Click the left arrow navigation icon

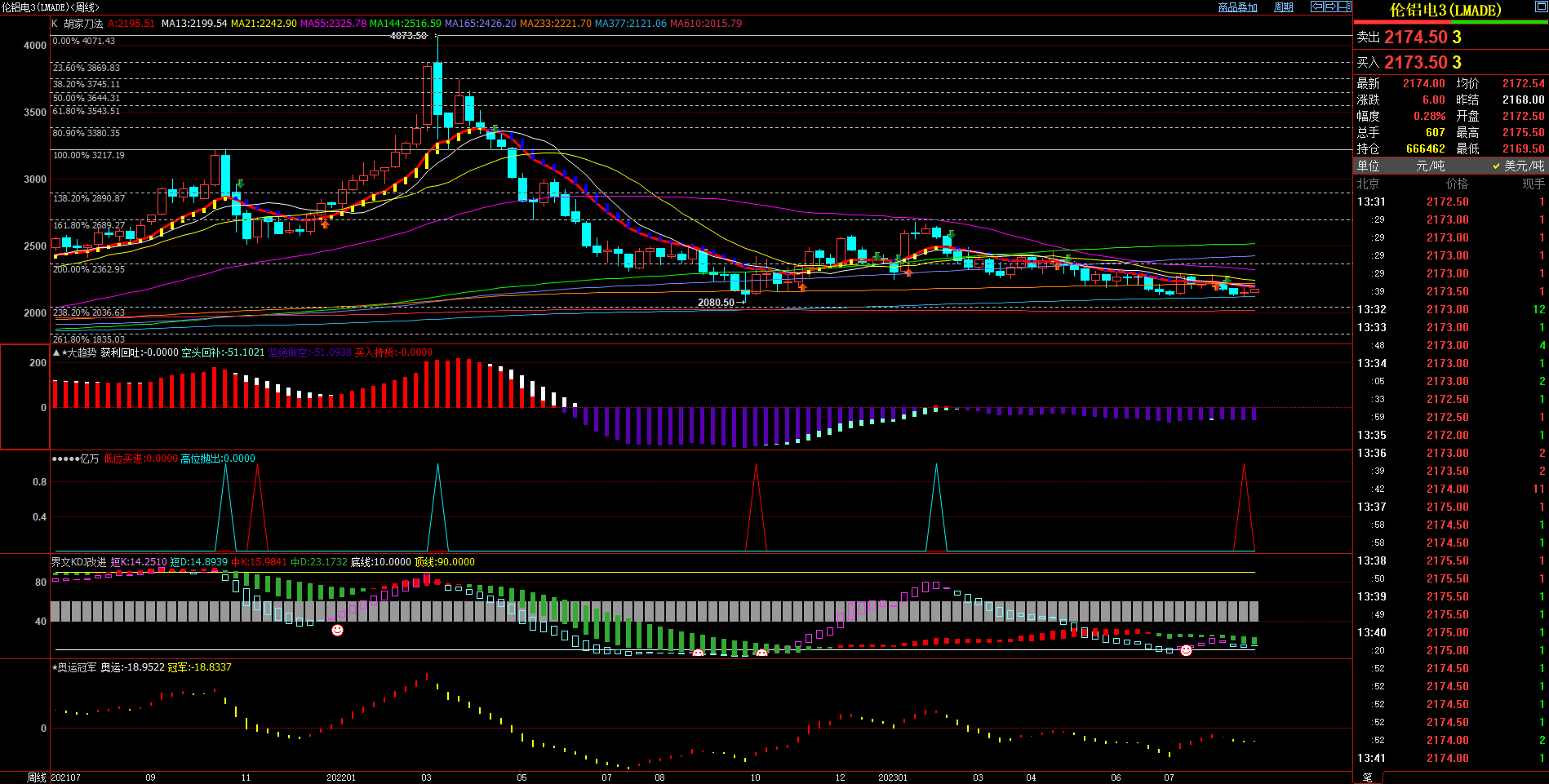coord(1316,7)
